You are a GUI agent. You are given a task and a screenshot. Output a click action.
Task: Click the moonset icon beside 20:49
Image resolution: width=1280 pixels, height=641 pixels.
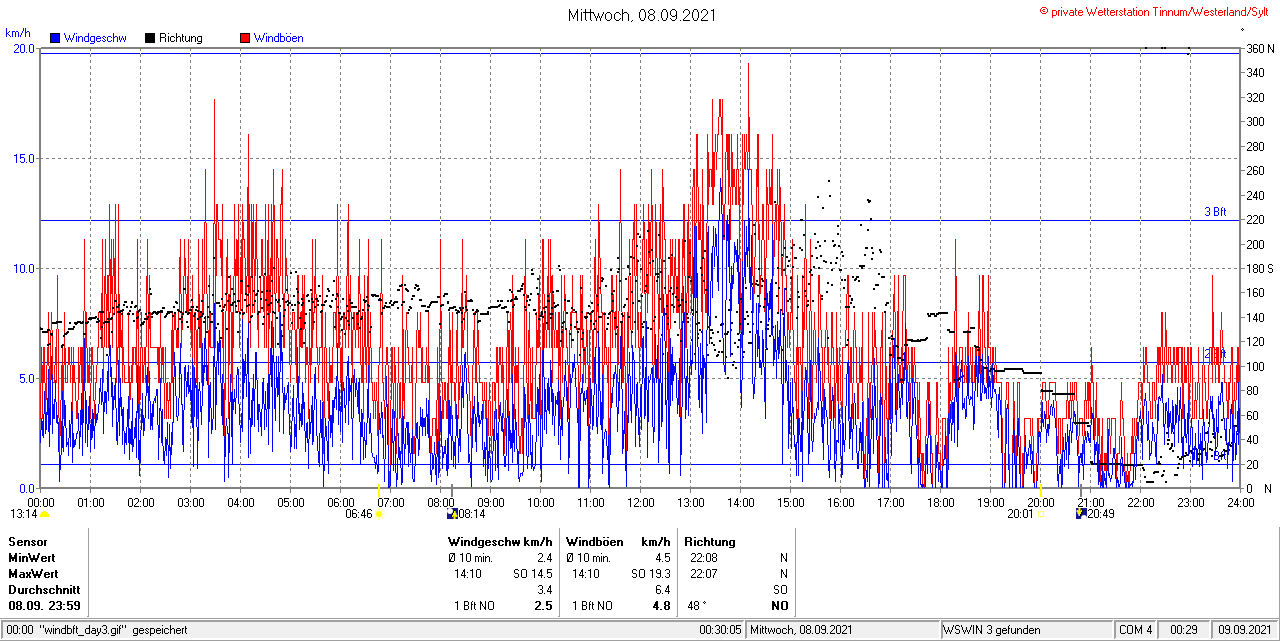point(1080,514)
